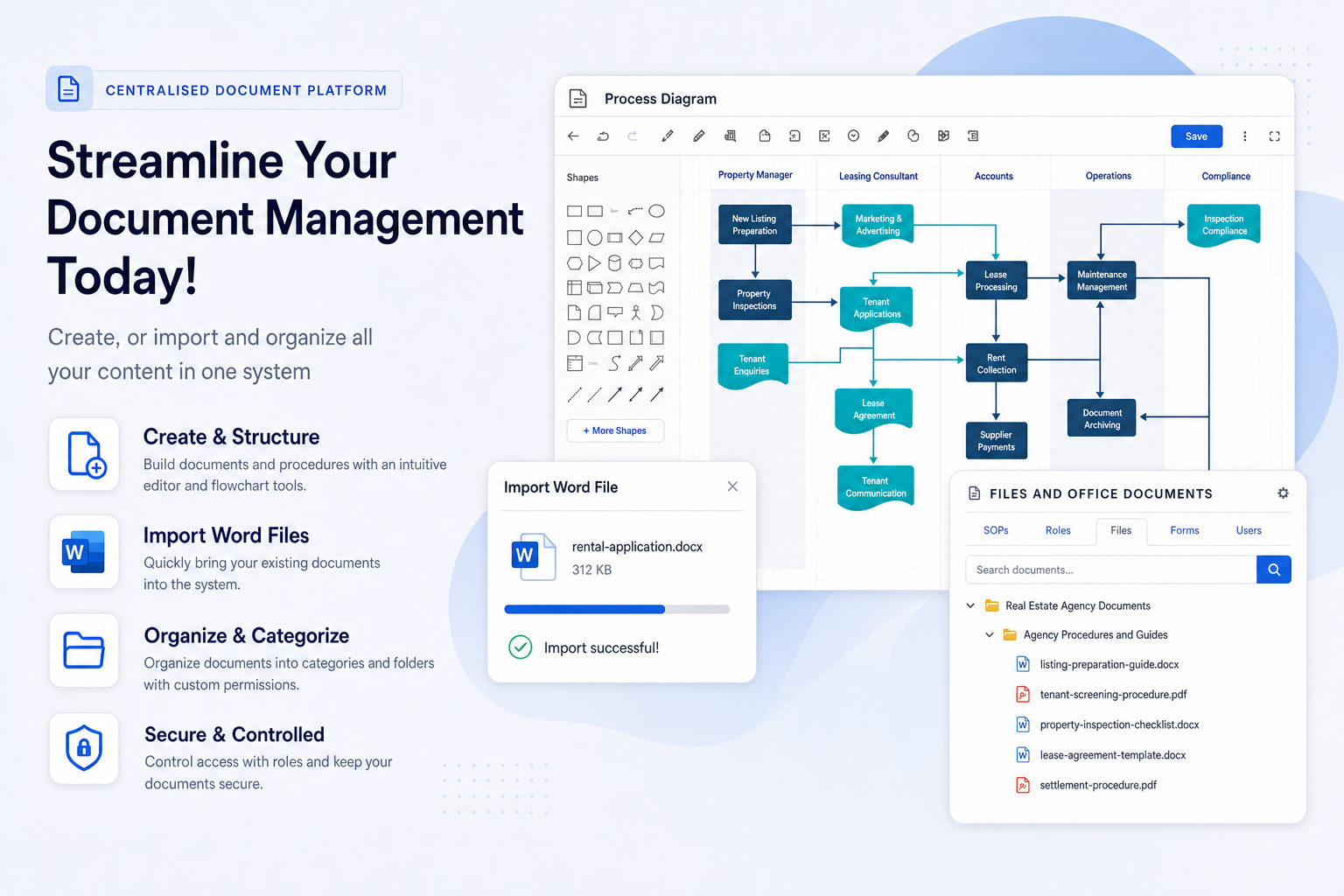Screen dimensions: 1344x896
Task: Select the chevron step shape
Action: (615, 287)
